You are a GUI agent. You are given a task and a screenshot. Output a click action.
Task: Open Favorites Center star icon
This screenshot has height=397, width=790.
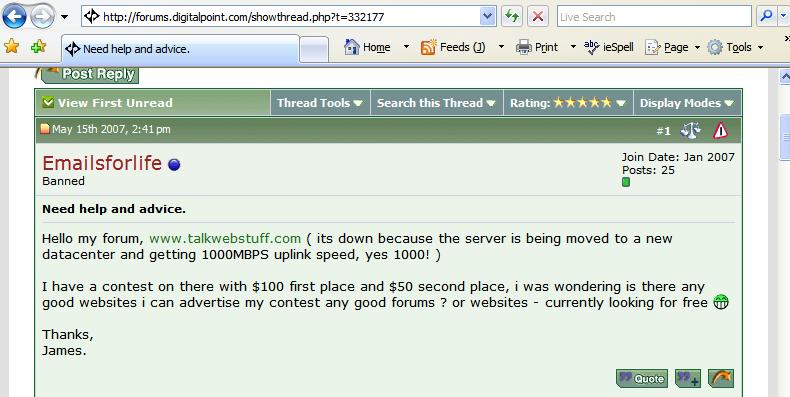[x=12, y=47]
